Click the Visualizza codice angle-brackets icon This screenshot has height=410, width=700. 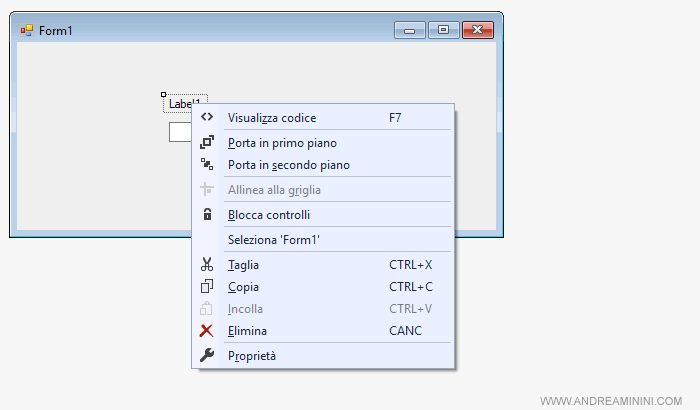[207, 117]
